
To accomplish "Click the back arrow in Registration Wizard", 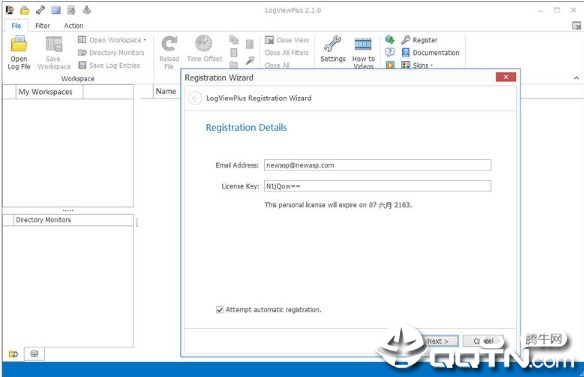I will click(x=195, y=98).
